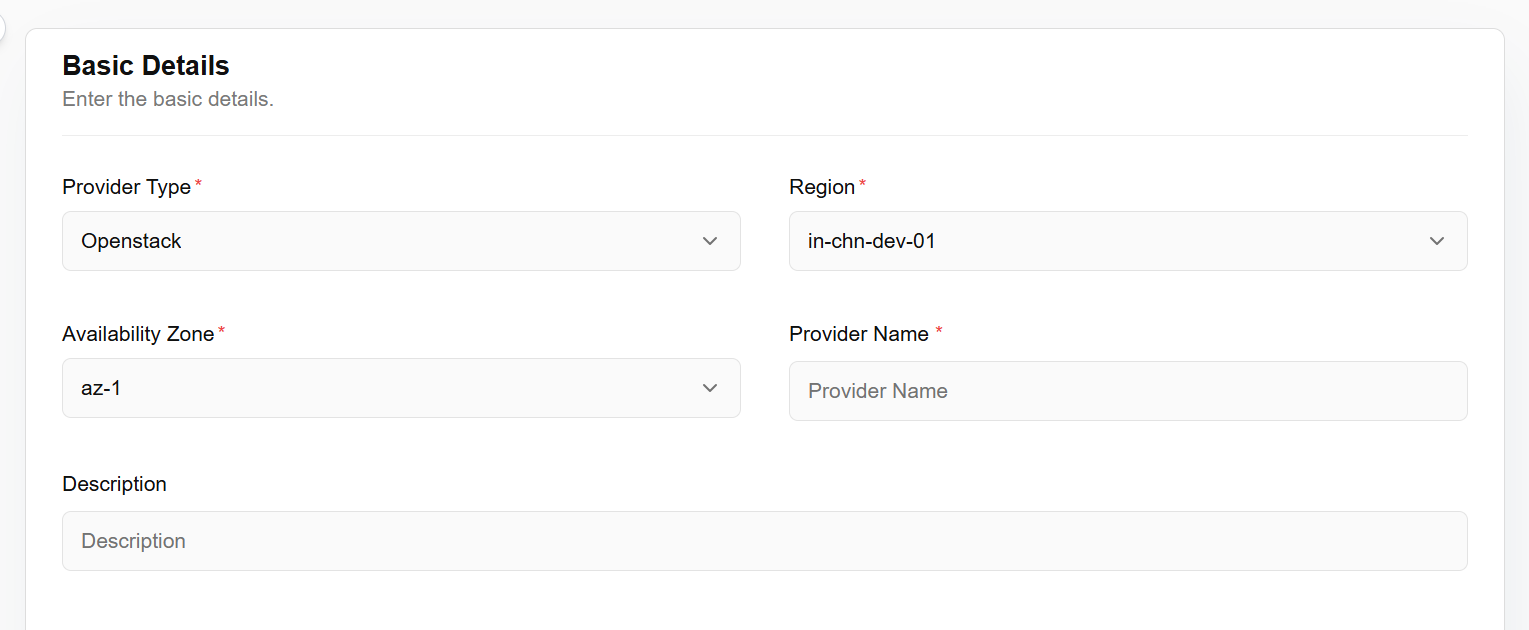Focus the Provider Name text field
The width and height of the screenshot is (1529, 630).
click(x=1128, y=391)
